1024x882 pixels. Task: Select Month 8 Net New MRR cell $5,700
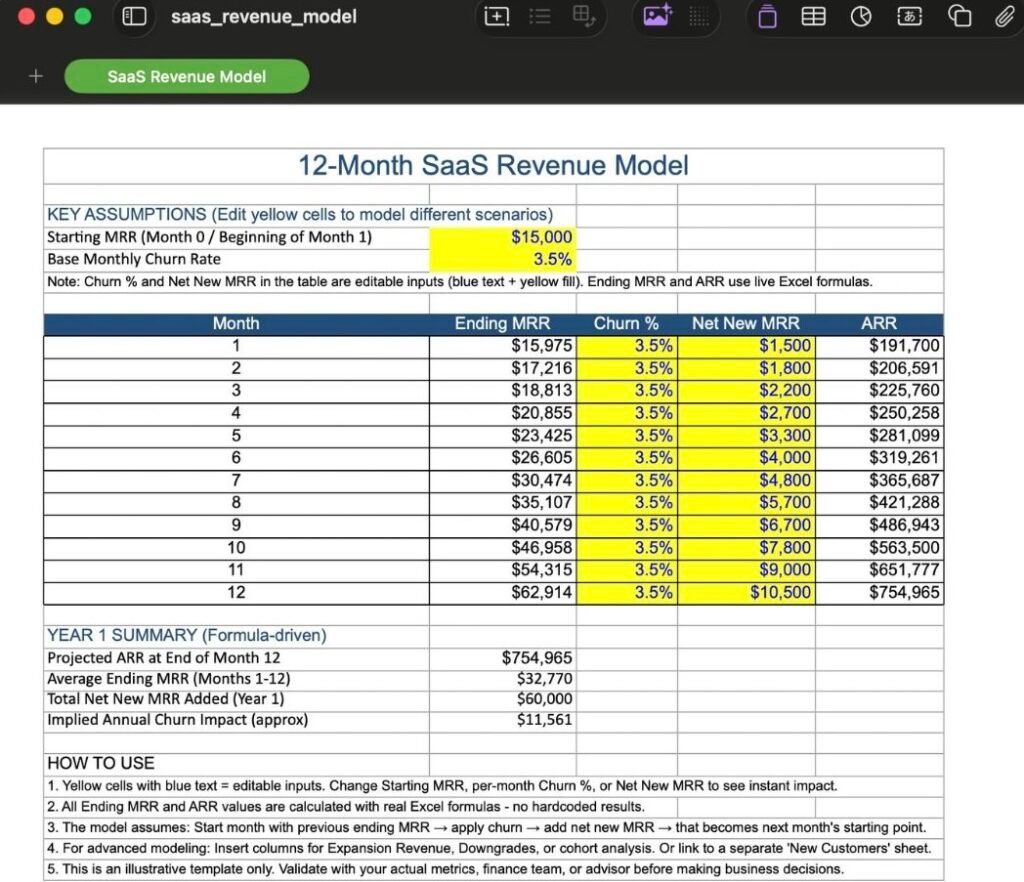point(746,503)
